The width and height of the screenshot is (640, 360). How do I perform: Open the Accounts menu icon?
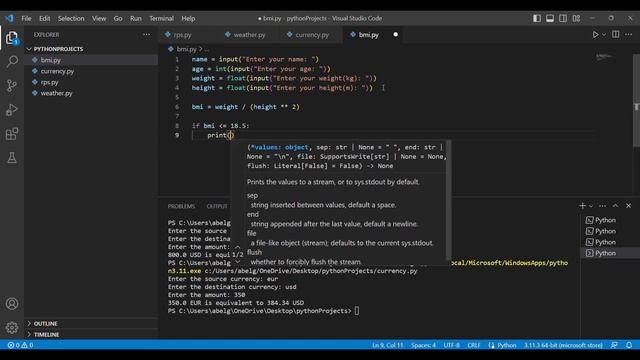coord(12,304)
